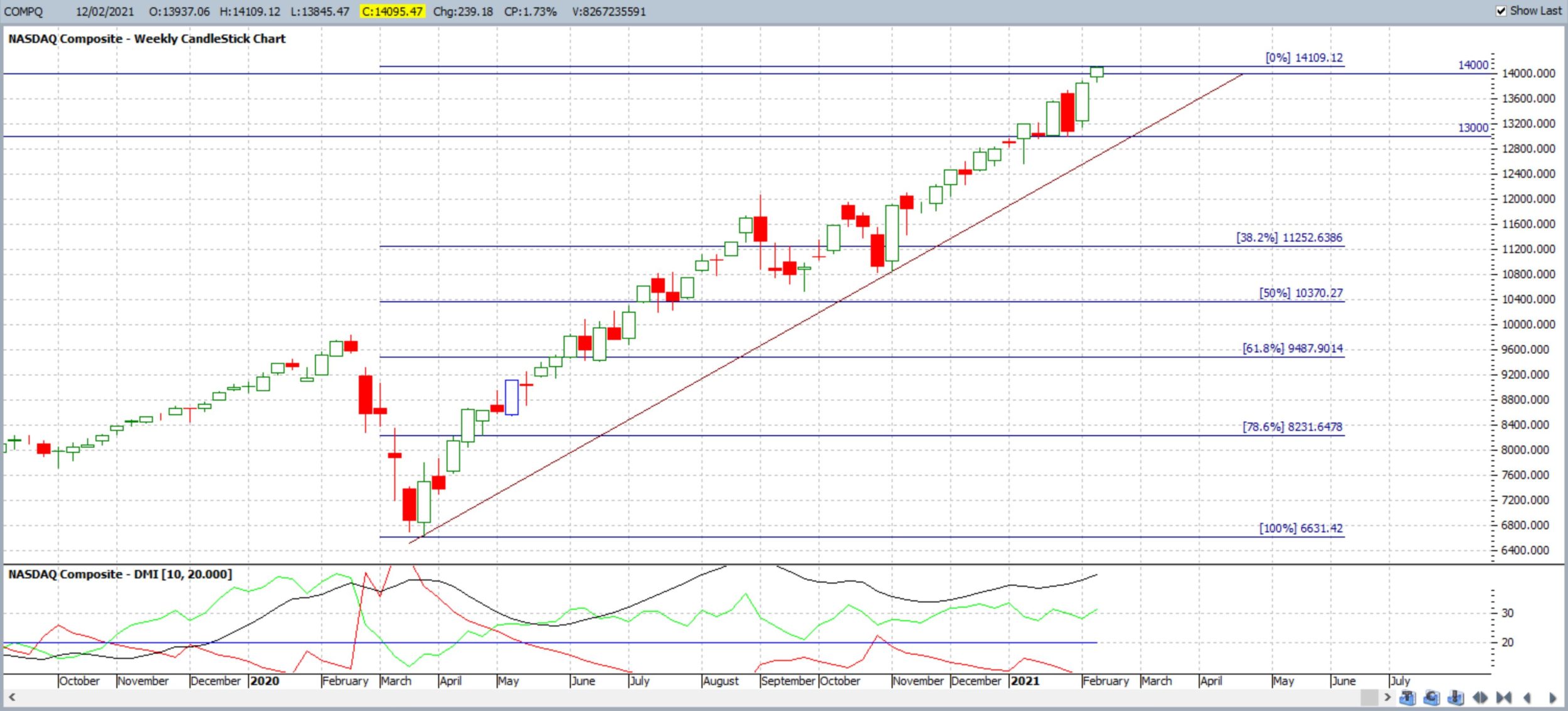This screenshot has width=1568, height=711.
Task: Click the [61.8%] 9487.9014 Fibonacci label
Action: pos(1293,348)
